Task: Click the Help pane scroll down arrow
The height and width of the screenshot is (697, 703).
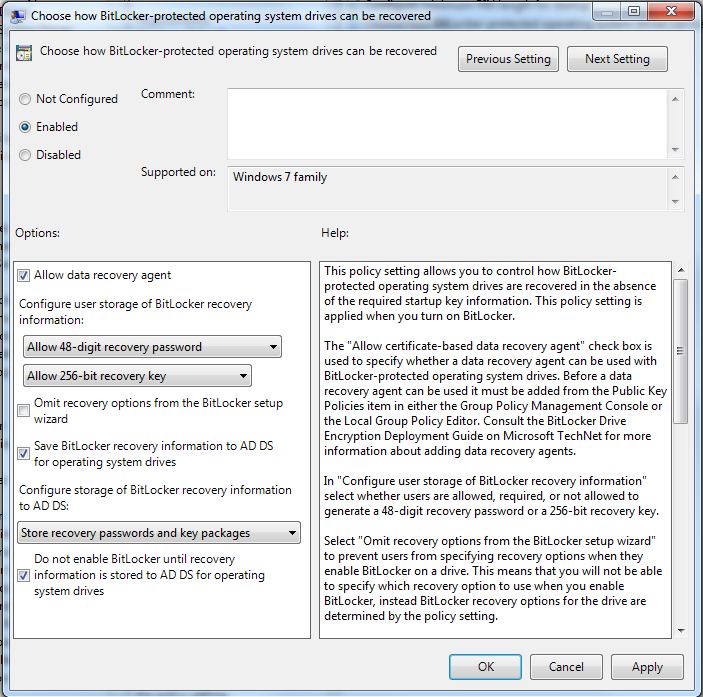Action: (681, 631)
